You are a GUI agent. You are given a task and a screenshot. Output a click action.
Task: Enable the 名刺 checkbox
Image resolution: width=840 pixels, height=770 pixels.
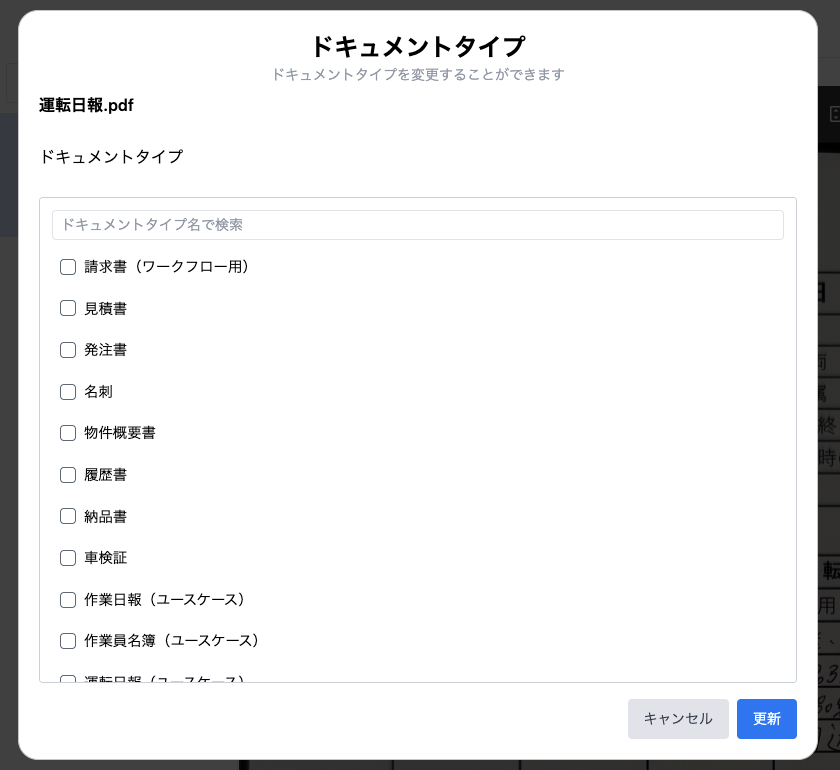(68, 392)
